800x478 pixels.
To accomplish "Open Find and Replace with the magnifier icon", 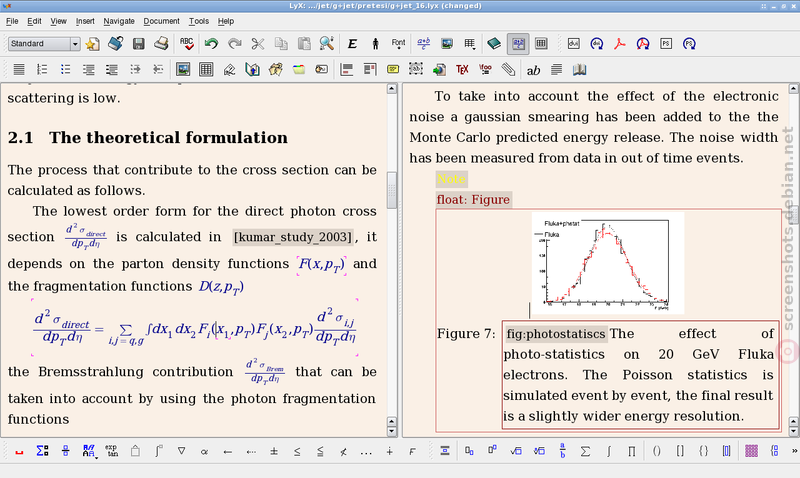I will point(327,44).
